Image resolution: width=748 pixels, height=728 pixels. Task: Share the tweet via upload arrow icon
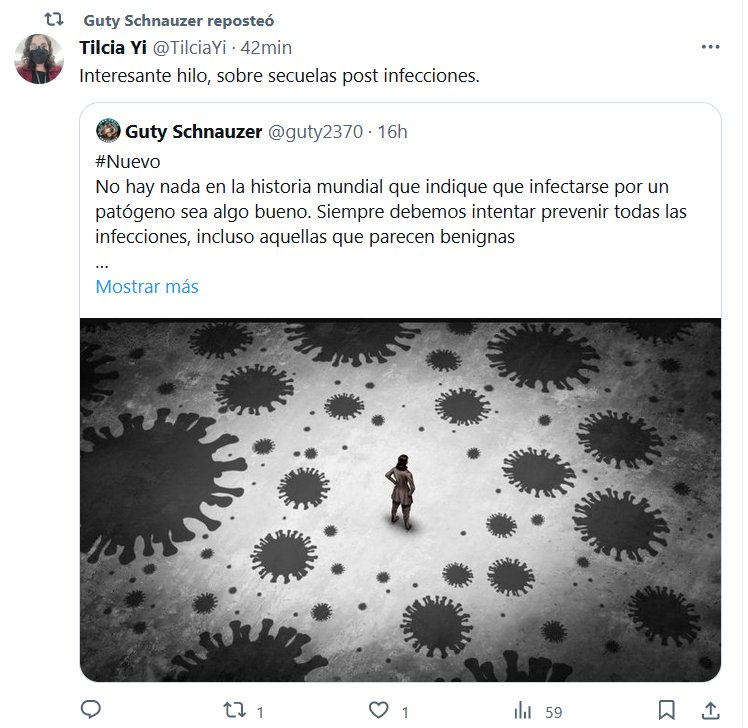click(710, 710)
